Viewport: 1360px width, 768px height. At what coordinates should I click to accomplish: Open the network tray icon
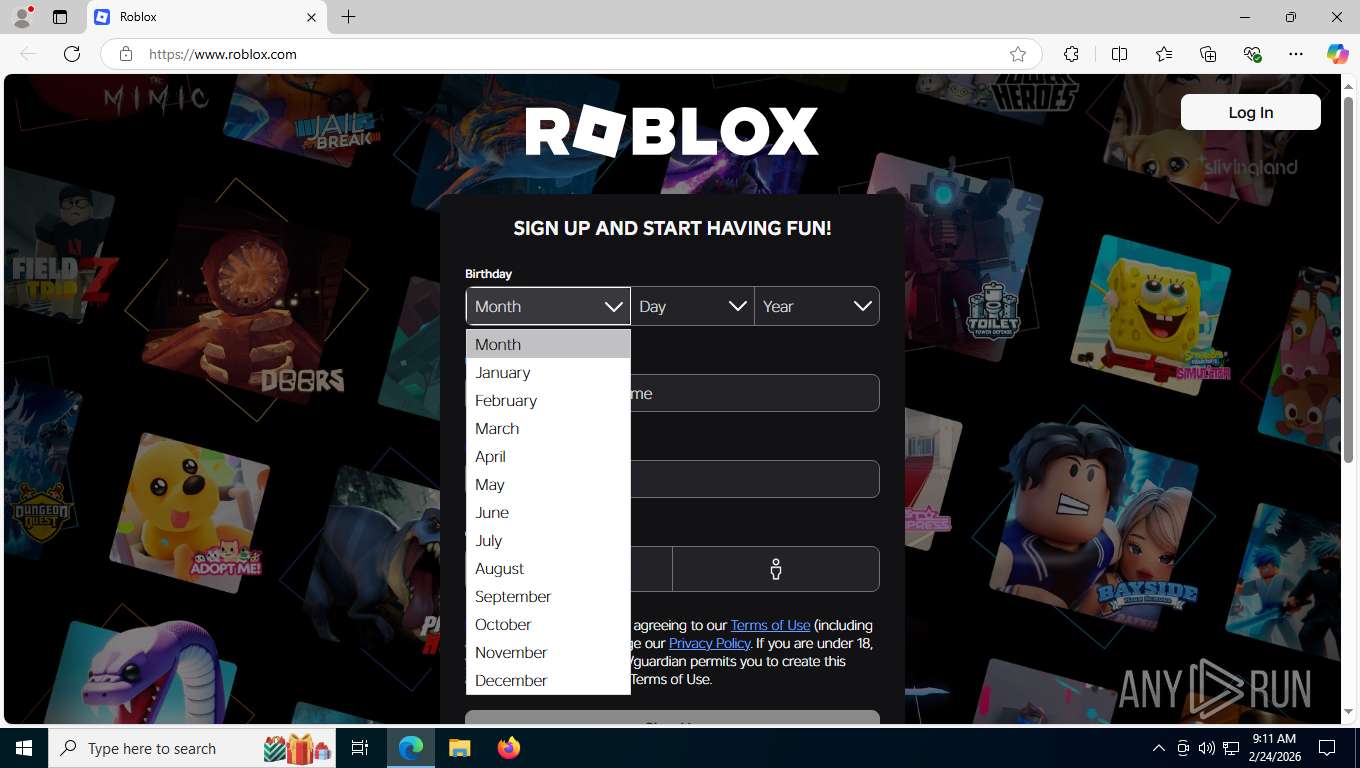pos(1231,748)
